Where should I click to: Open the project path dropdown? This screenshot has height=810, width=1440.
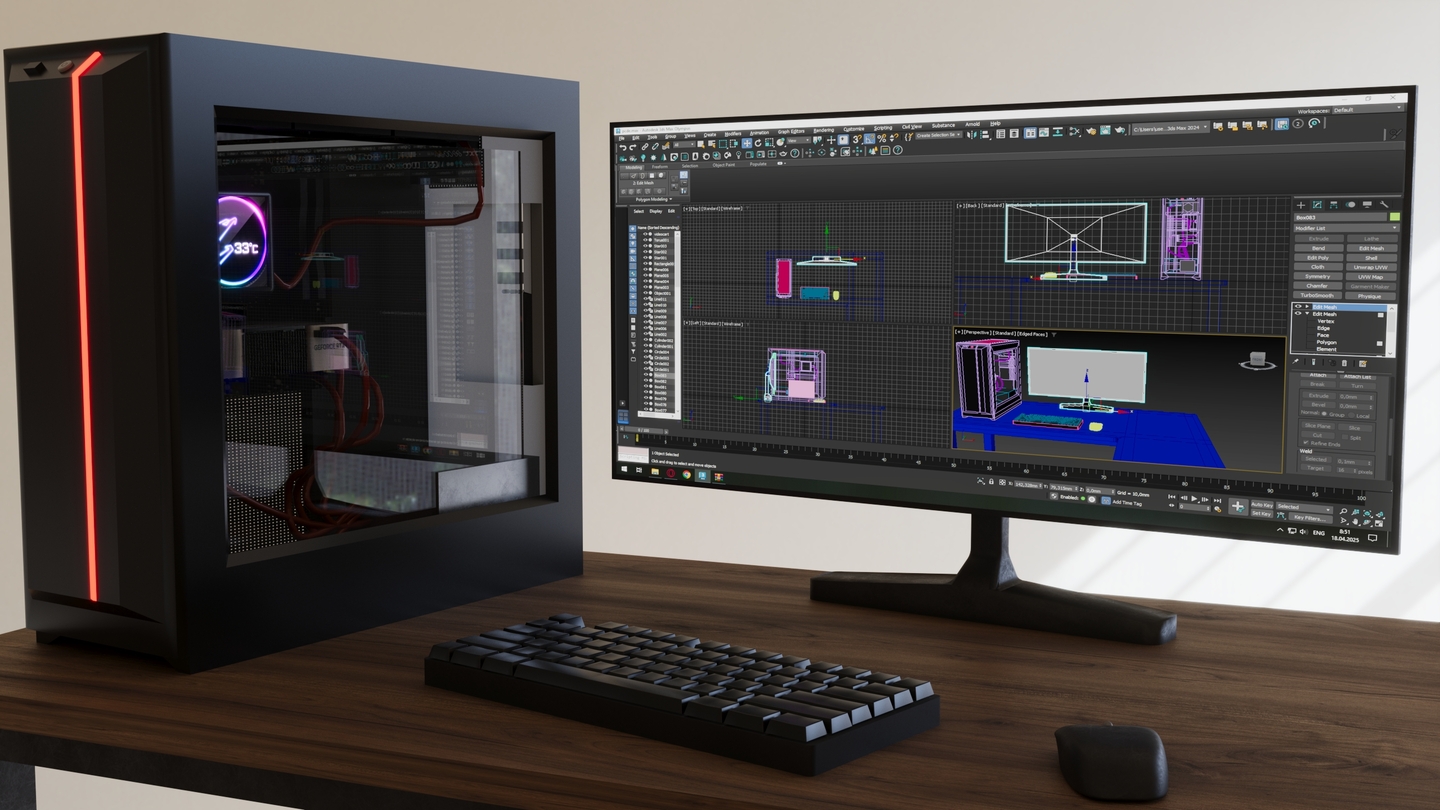pyautogui.click(x=1169, y=128)
